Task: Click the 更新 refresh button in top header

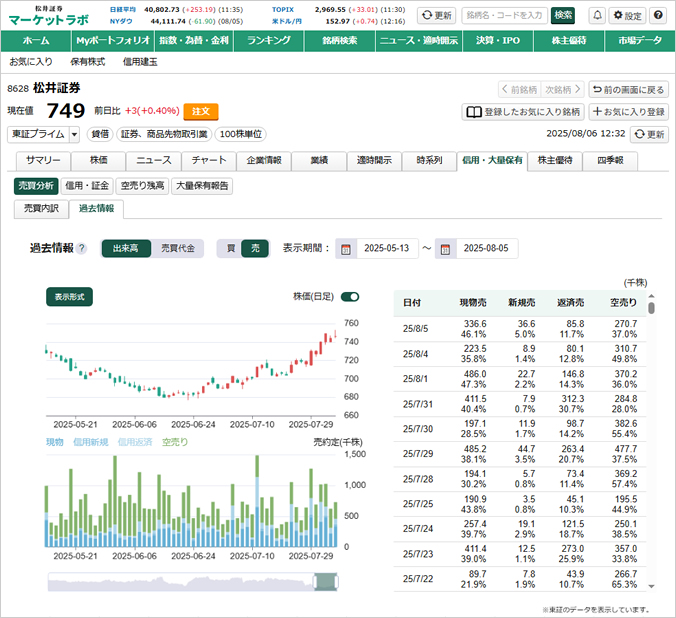Action: pyautogui.click(x=436, y=16)
